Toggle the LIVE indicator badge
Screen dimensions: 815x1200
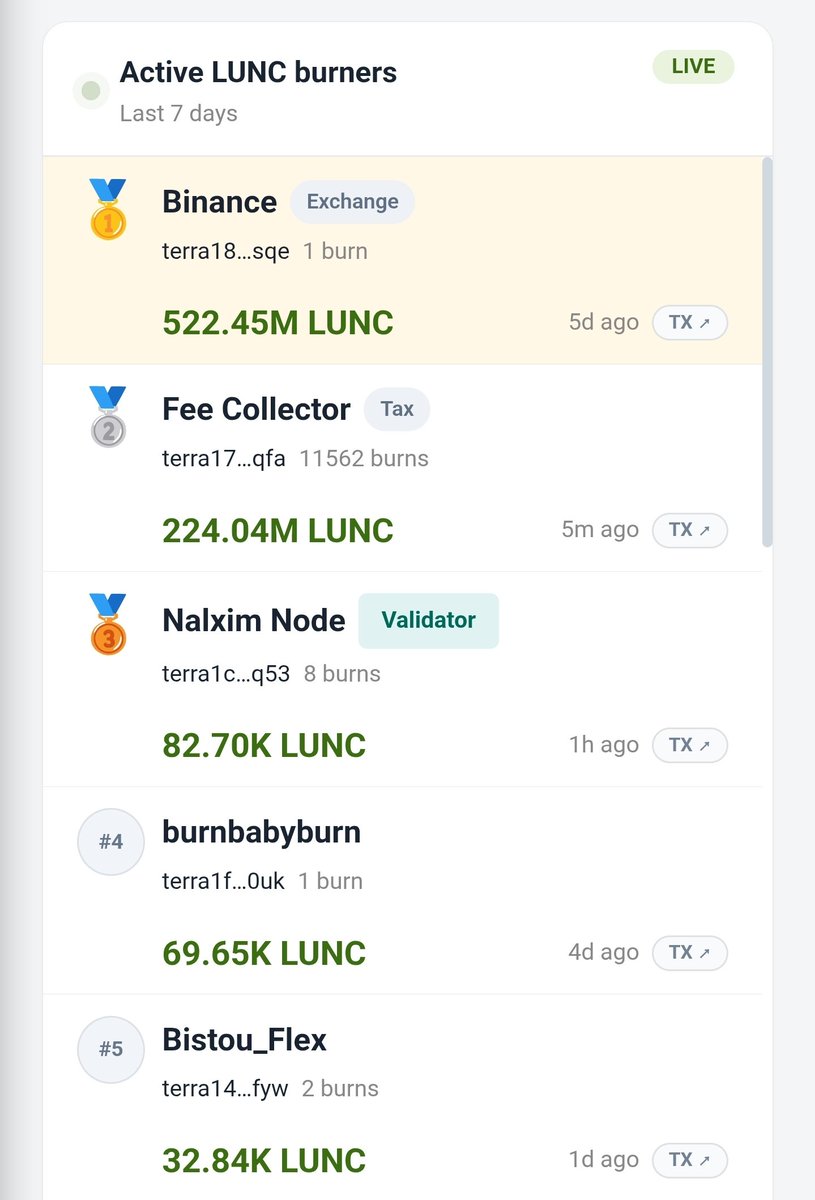[x=693, y=66]
